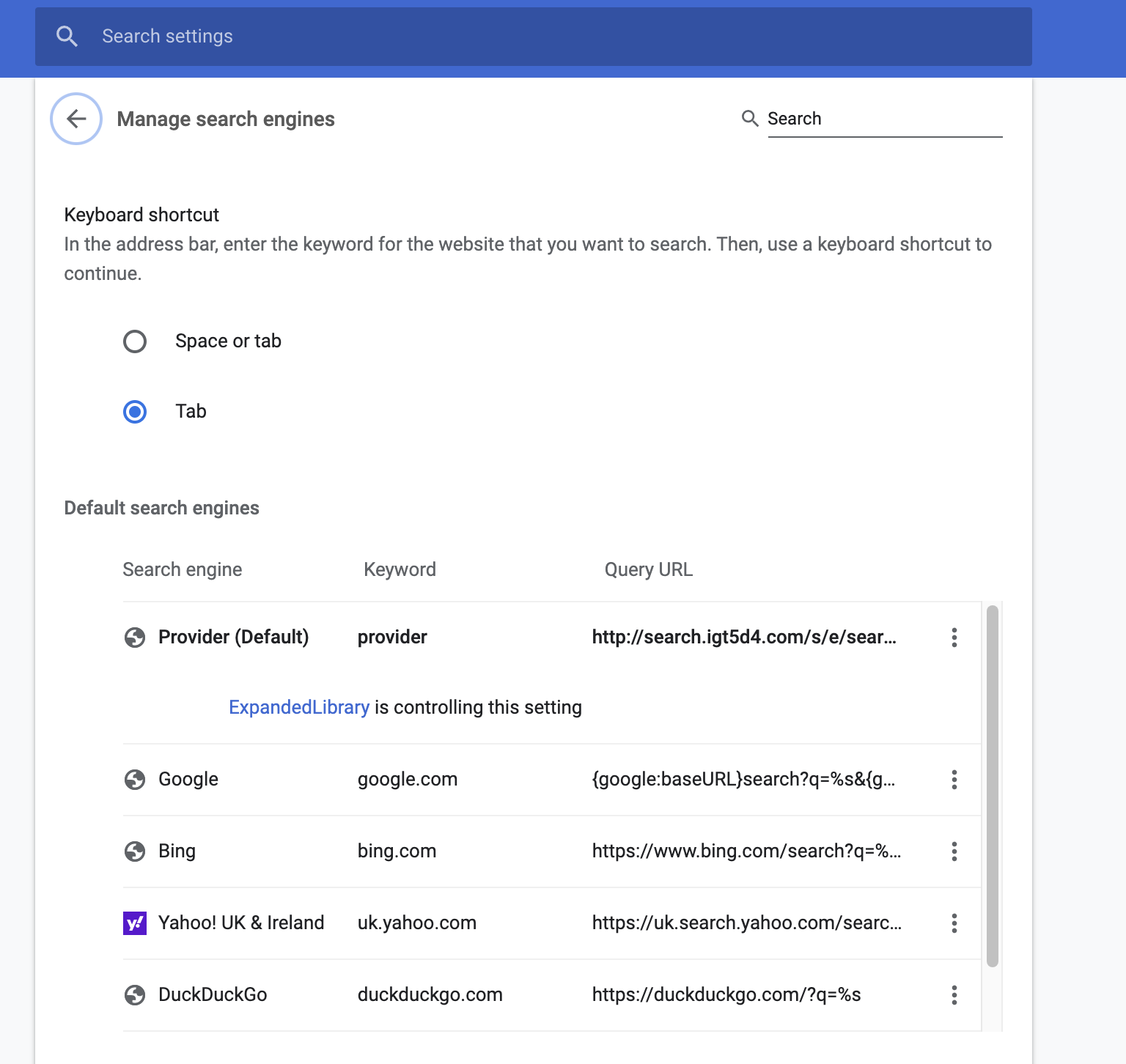The width and height of the screenshot is (1126, 1064).
Task: Open the three-dot menu for Google
Action: tap(954, 780)
